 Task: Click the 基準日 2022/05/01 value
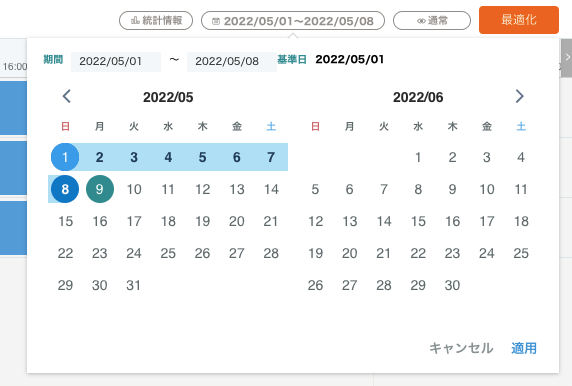(349, 59)
